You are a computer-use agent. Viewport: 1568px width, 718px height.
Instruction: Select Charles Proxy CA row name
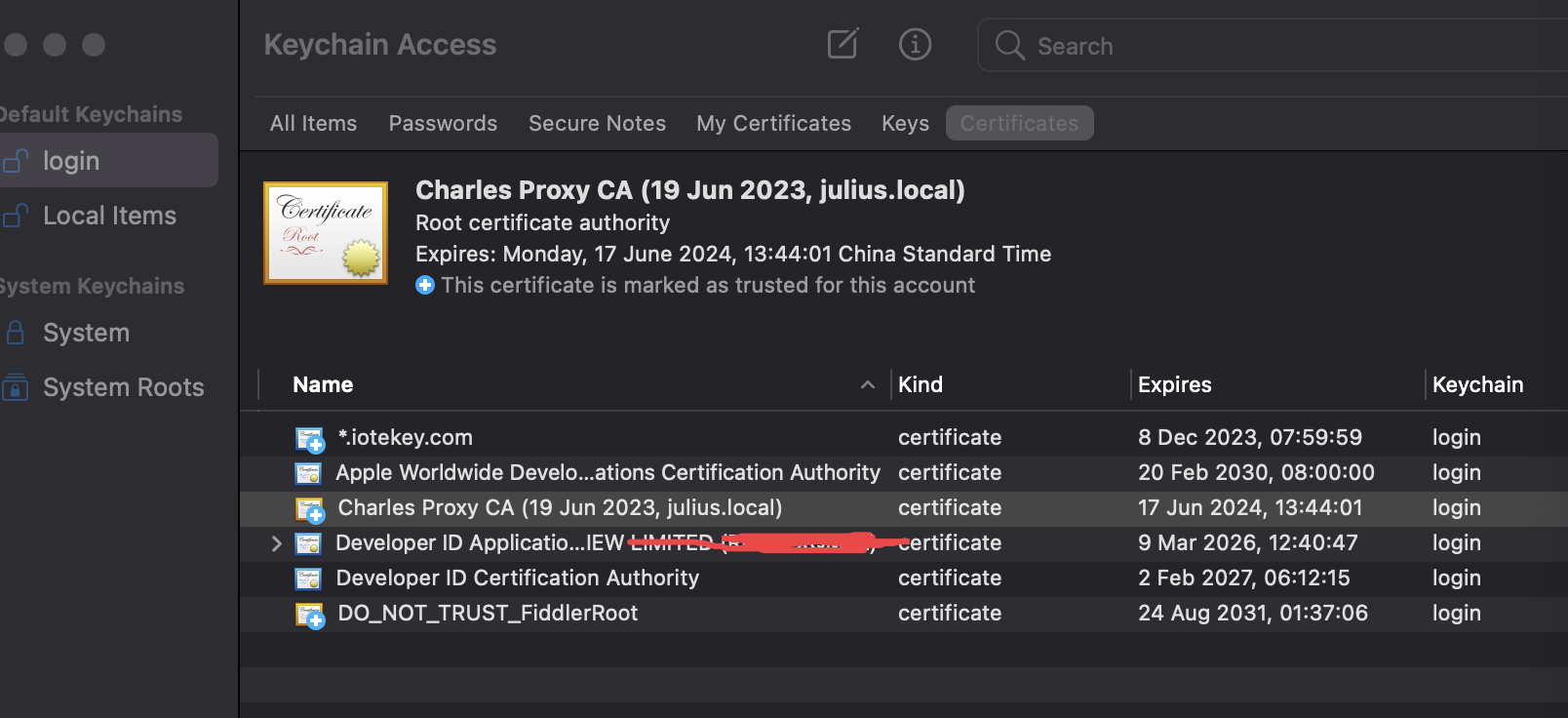[560, 507]
